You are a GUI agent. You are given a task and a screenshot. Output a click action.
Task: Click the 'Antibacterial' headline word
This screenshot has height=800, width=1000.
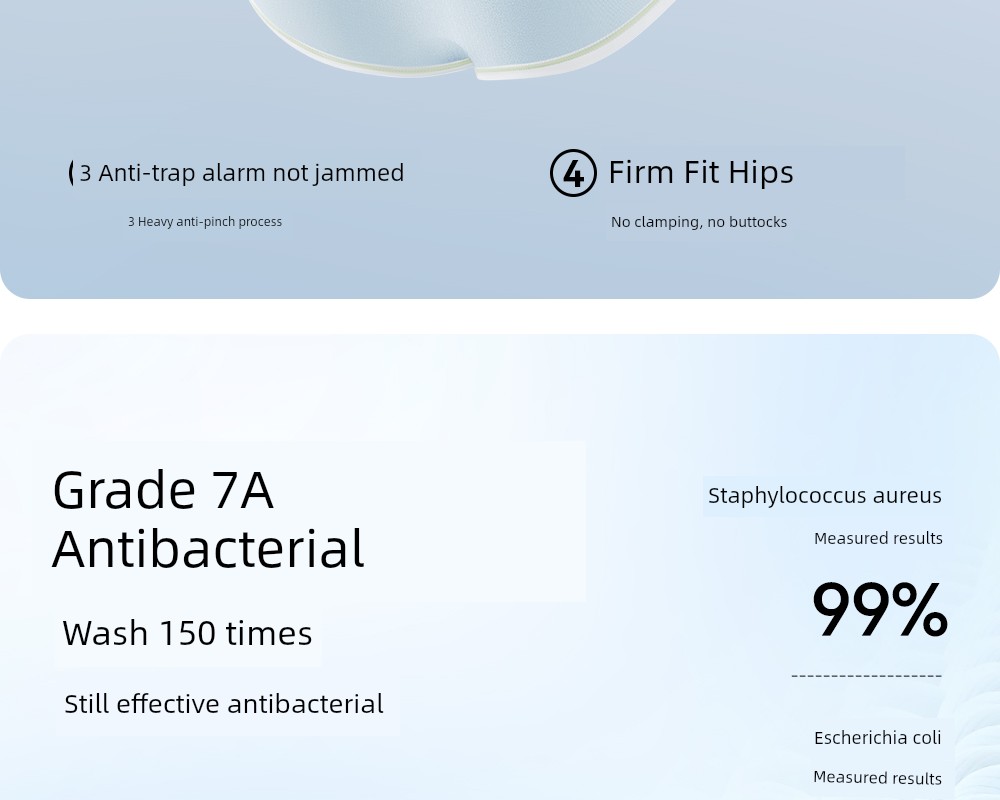coord(209,549)
